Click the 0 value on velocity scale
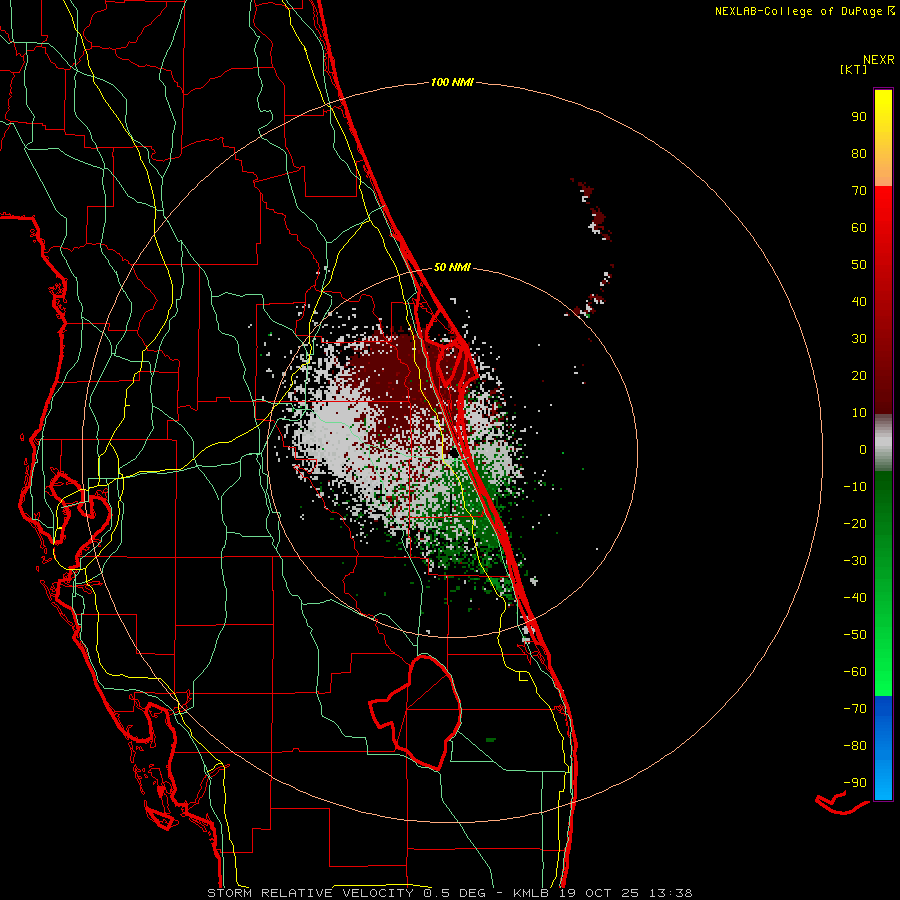Viewport: 900px width, 900px height. 863,449
